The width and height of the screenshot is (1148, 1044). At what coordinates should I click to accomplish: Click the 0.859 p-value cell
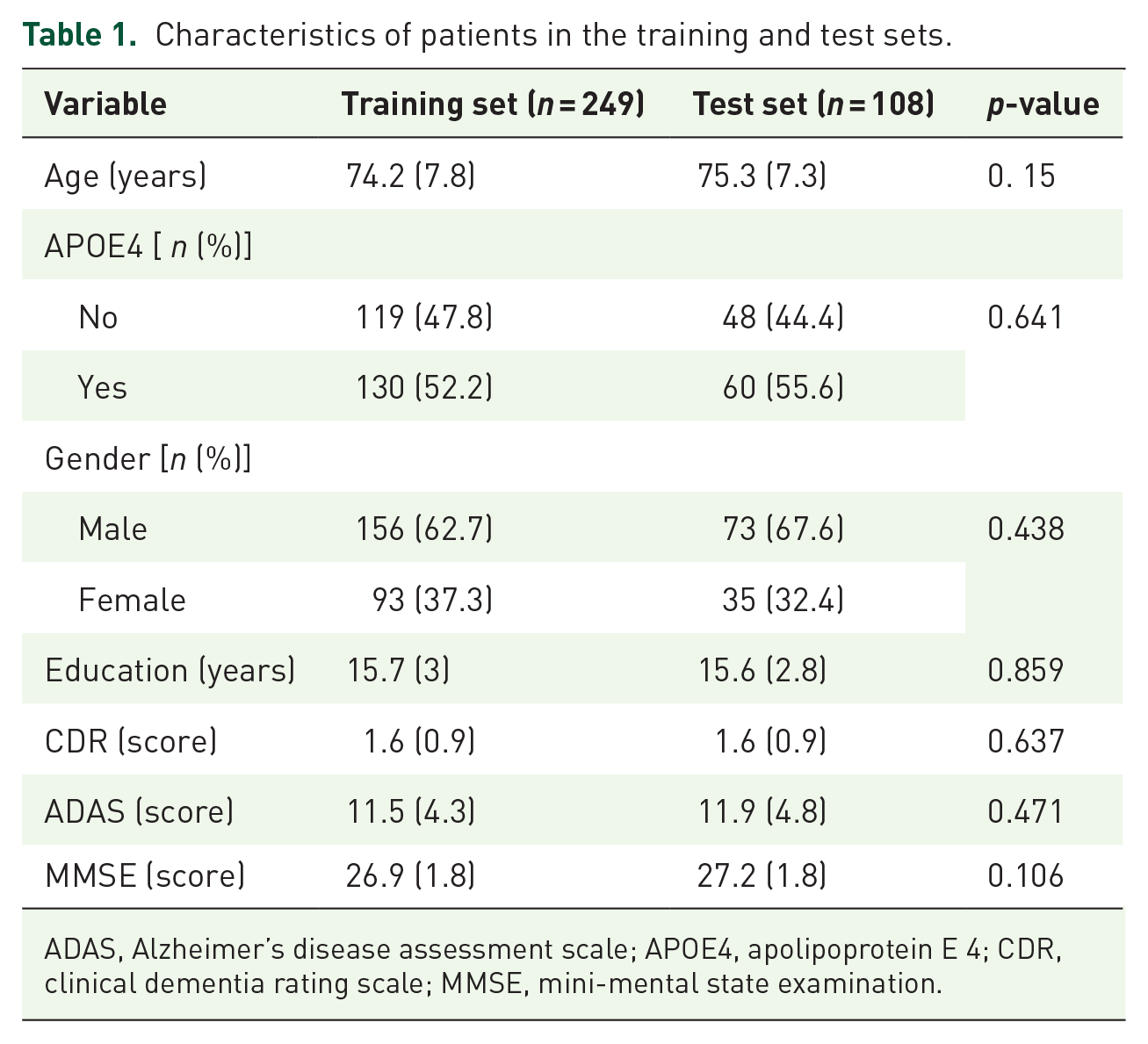(x=1025, y=671)
